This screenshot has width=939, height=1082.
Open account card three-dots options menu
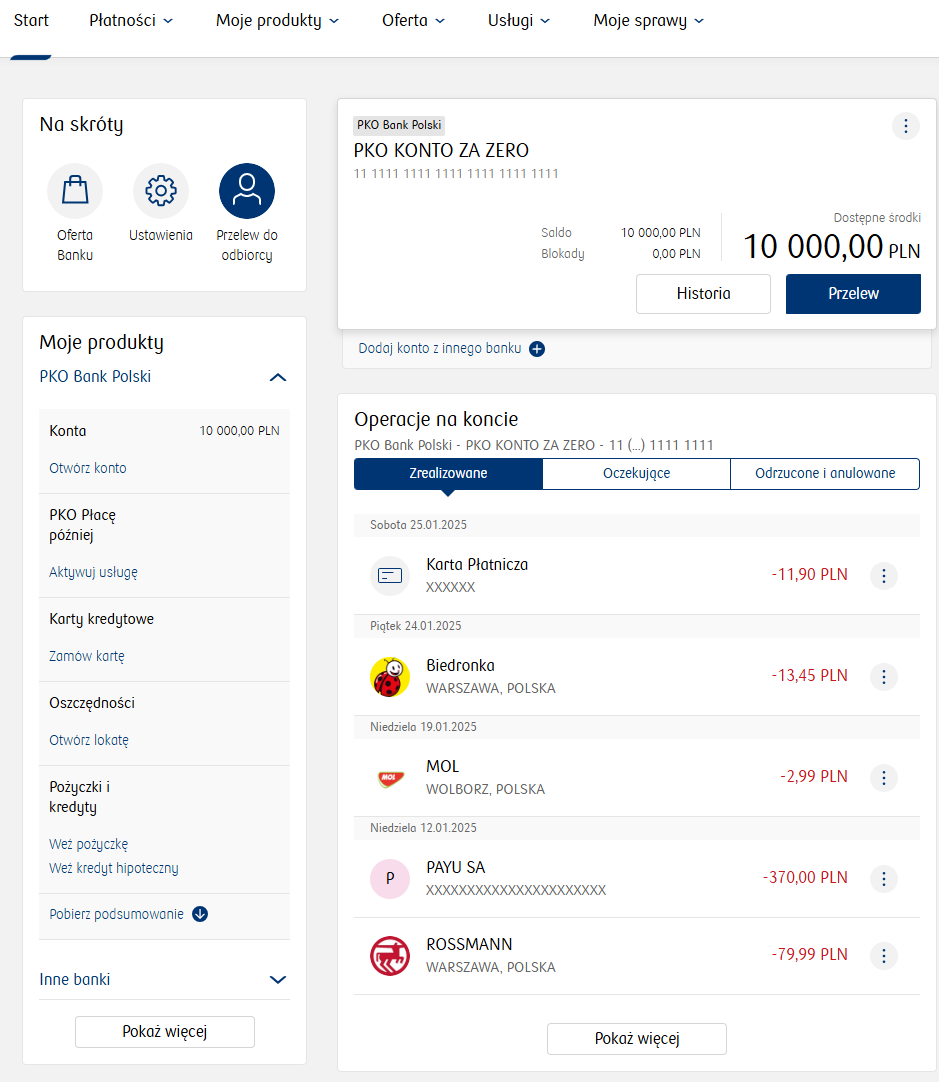tap(905, 126)
